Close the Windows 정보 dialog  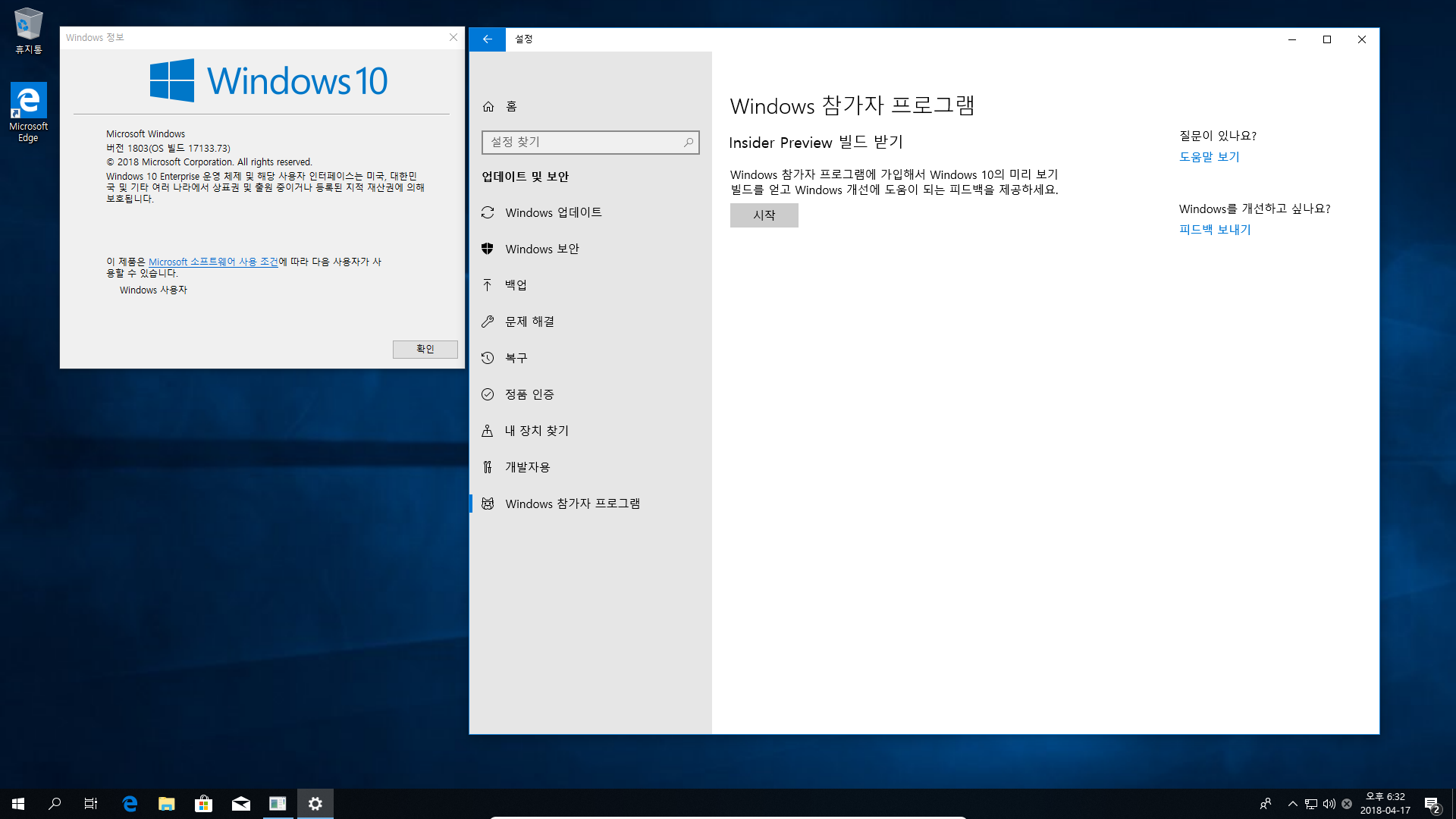[x=453, y=37]
